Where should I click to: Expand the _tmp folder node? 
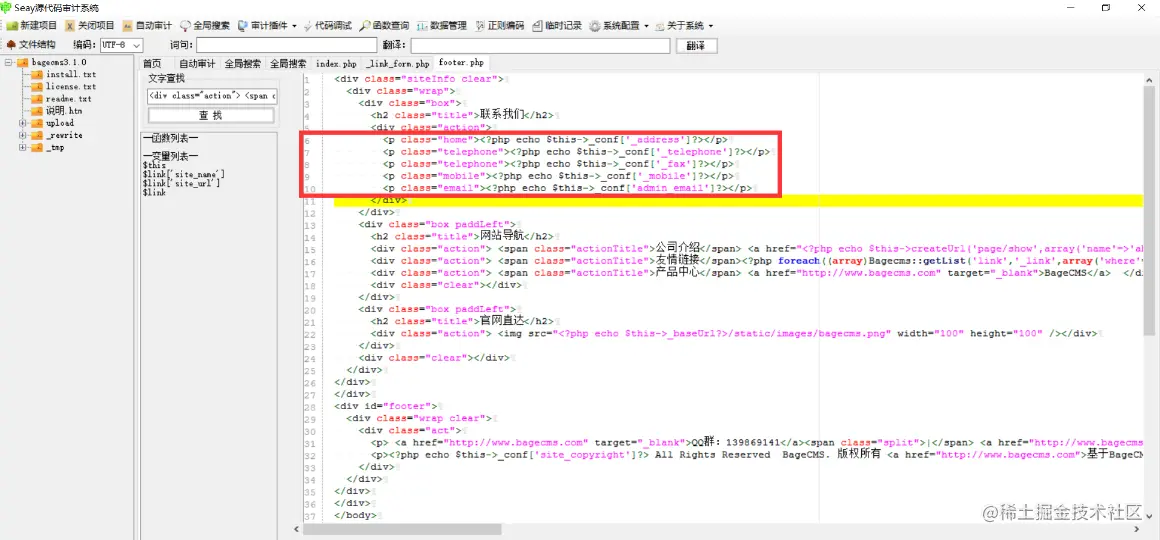[x=22, y=147]
